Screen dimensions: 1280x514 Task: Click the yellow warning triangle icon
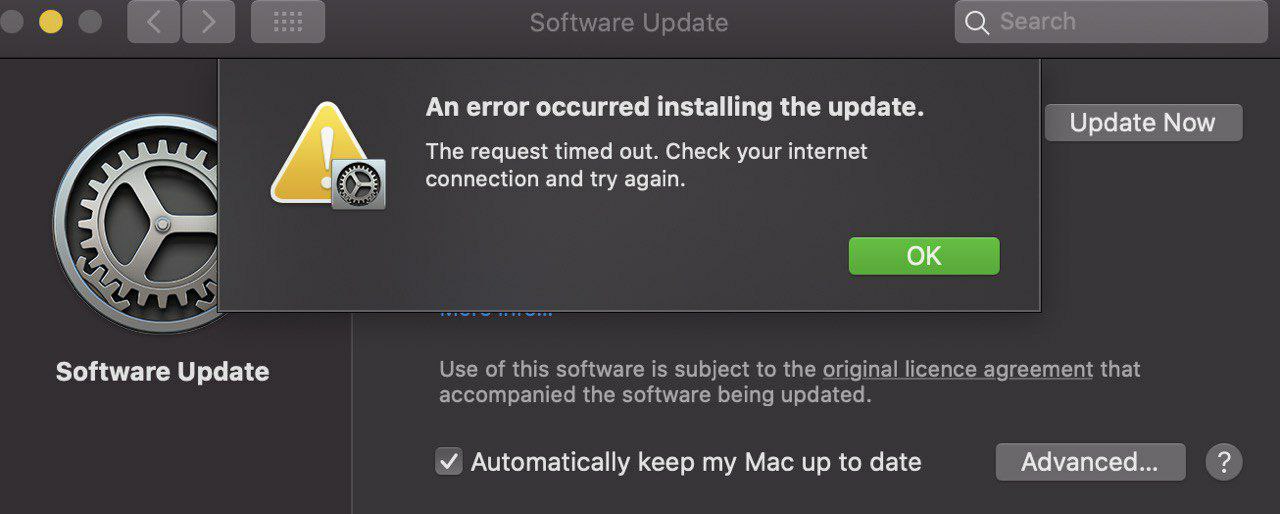tap(318, 152)
